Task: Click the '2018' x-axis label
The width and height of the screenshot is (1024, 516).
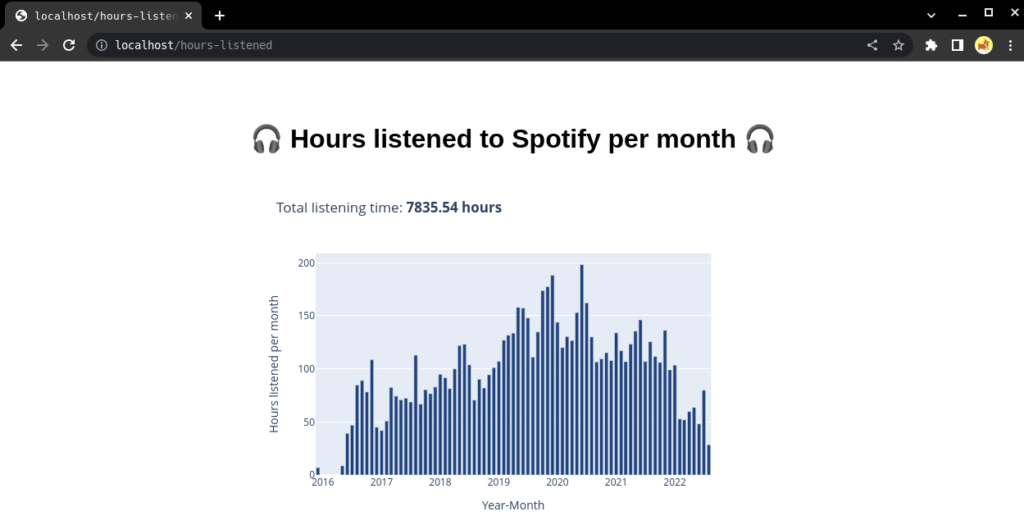Action: click(x=440, y=482)
